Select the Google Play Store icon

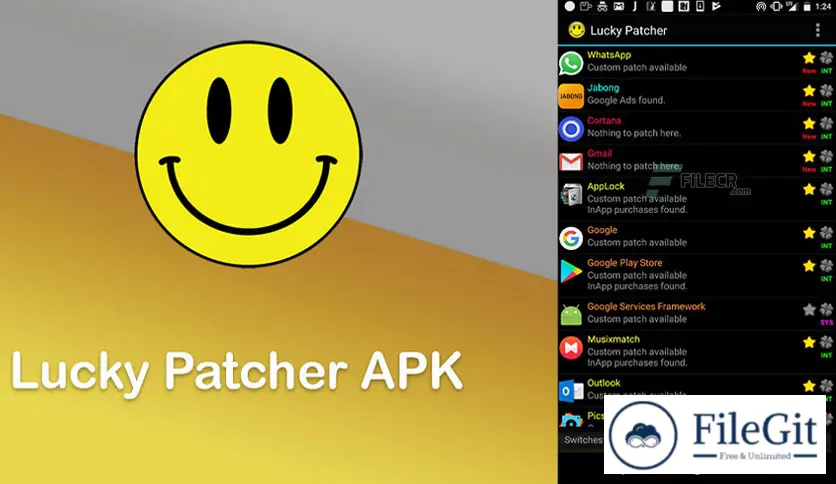(571, 271)
